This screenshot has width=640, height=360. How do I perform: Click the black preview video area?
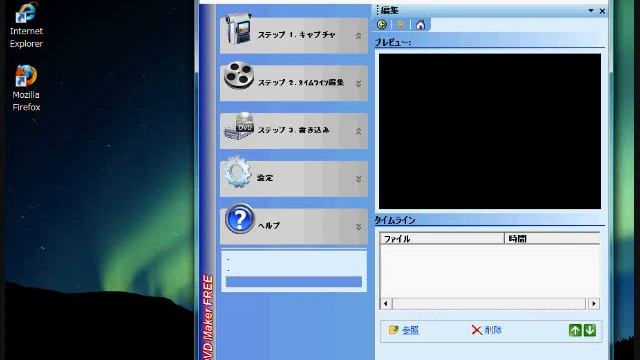click(490, 131)
